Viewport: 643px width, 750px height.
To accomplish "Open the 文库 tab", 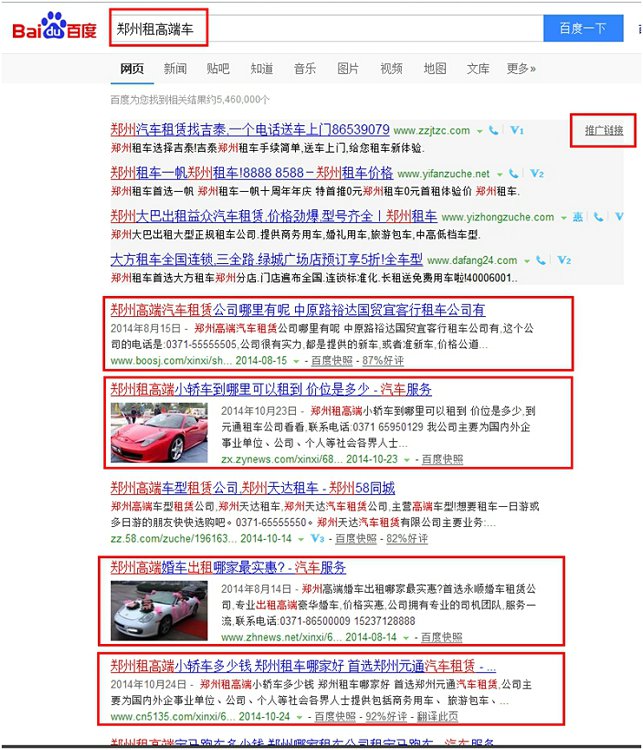I will pos(478,69).
